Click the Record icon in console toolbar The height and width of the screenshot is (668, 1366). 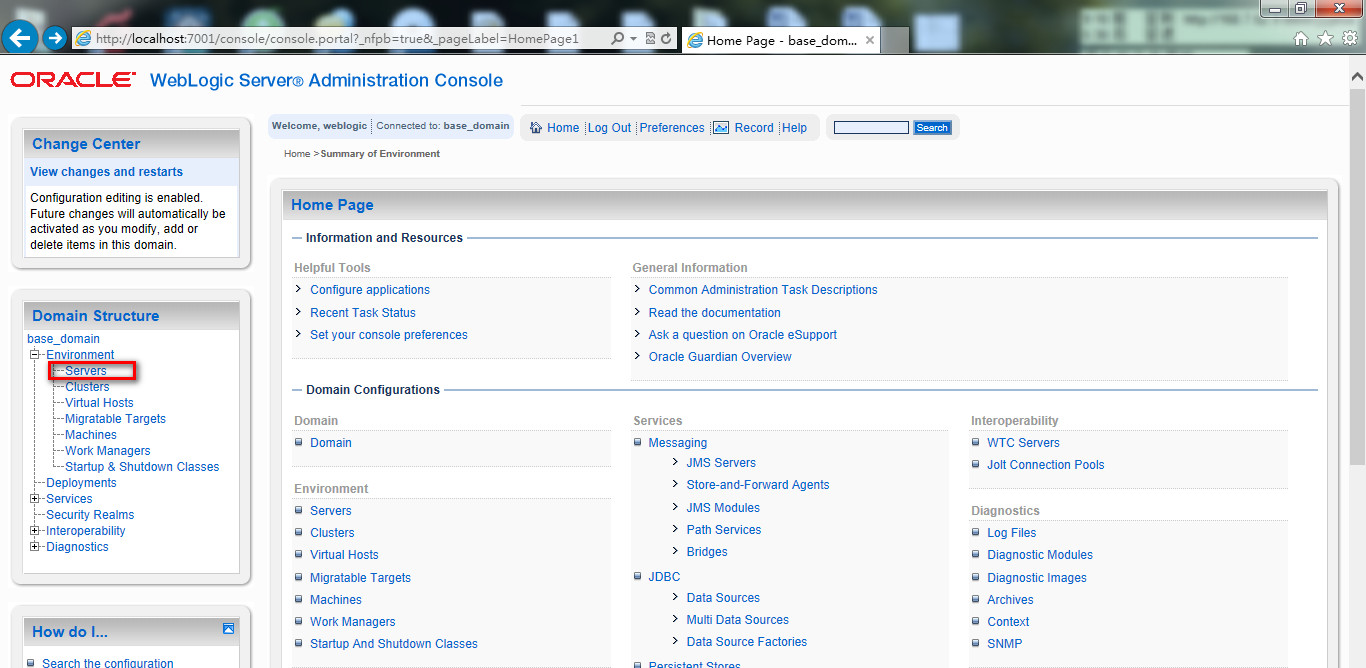click(721, 127)
